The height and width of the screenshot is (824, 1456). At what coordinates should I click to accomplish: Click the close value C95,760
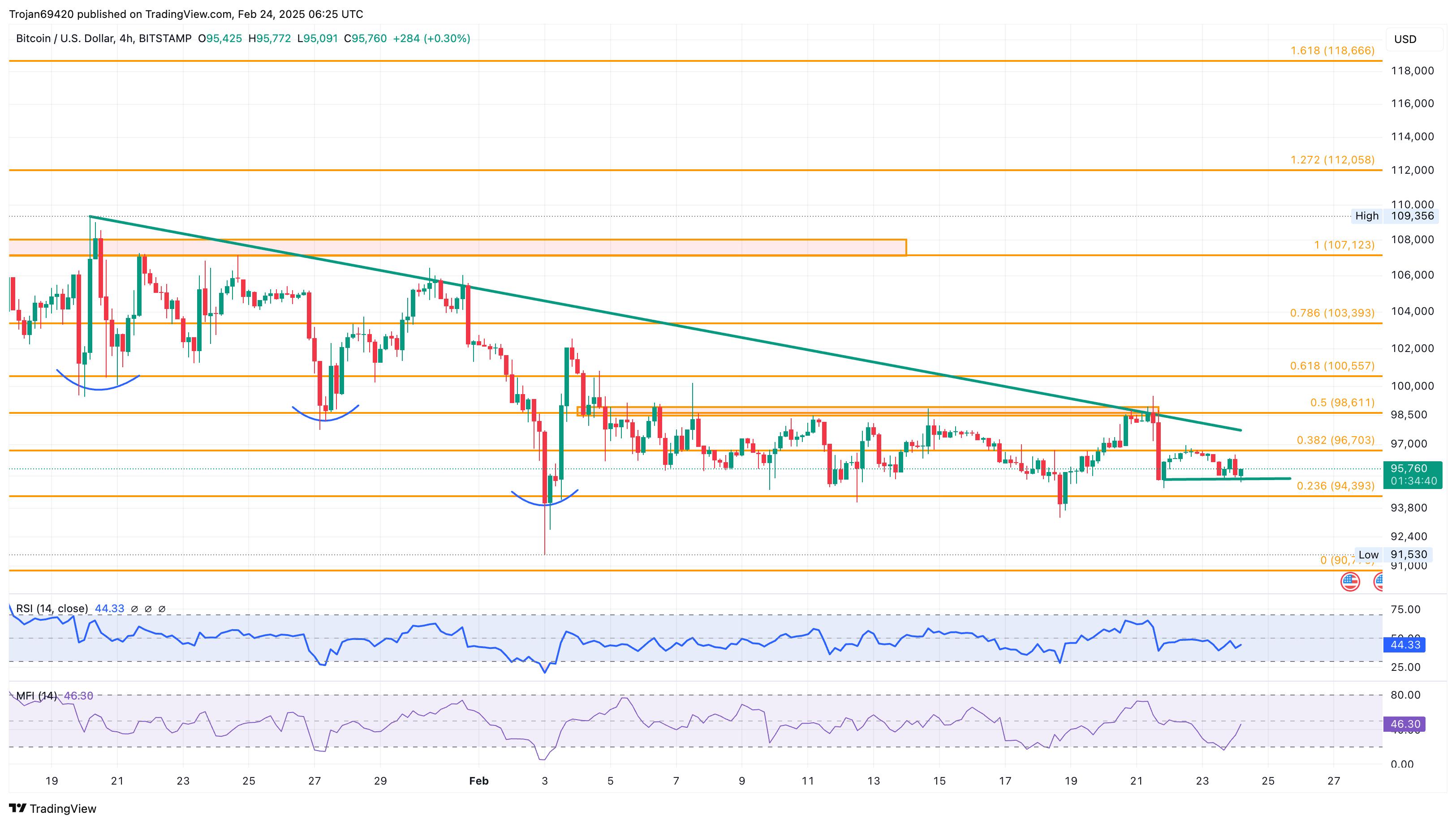pos(365,39)
